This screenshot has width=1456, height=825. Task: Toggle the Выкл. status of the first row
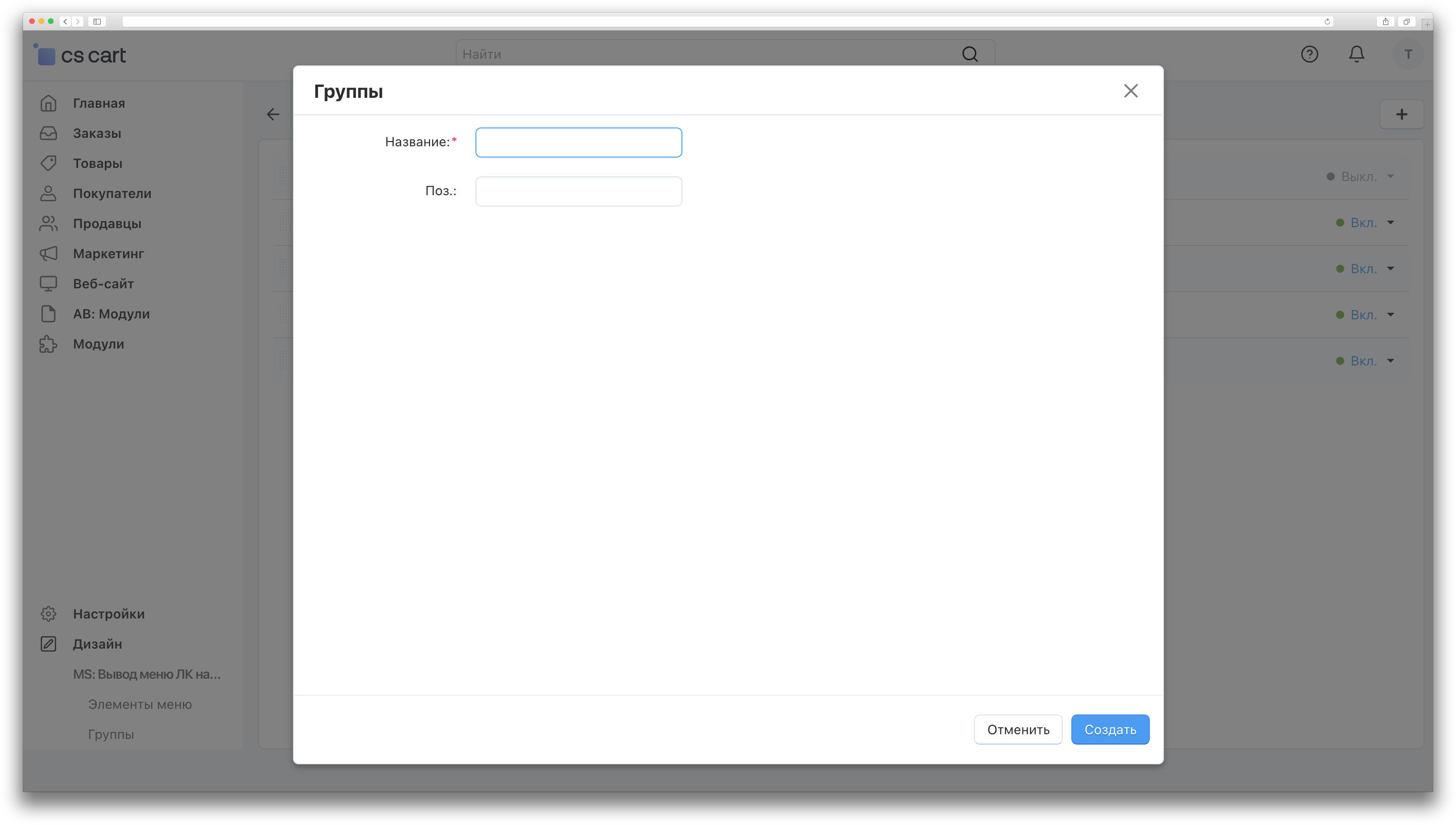coord(1358,177)
